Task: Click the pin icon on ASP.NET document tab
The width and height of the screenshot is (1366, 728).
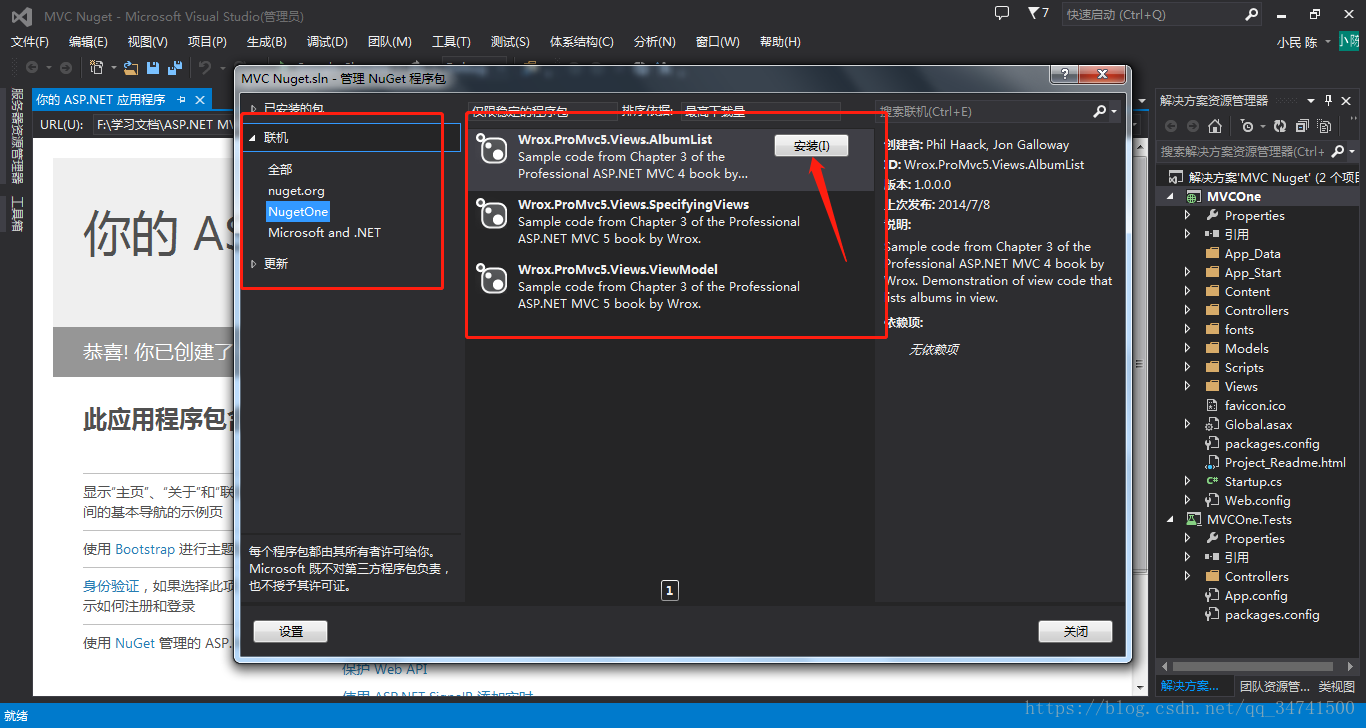Action: coord(182,100)
